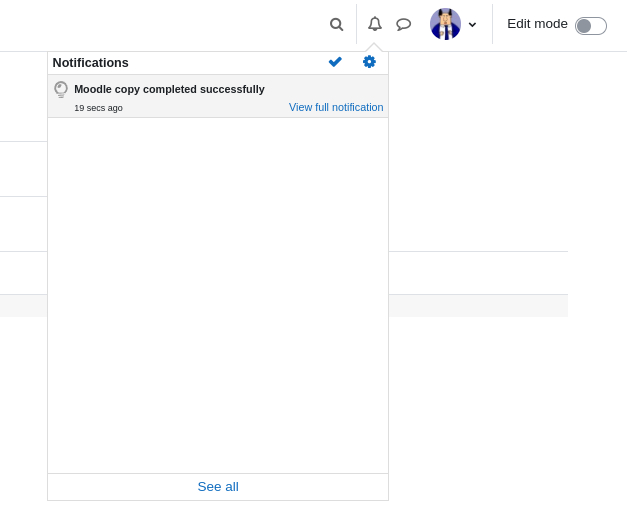Click View full notification link
Screen dimensions: 627x509
pos(336,108)
